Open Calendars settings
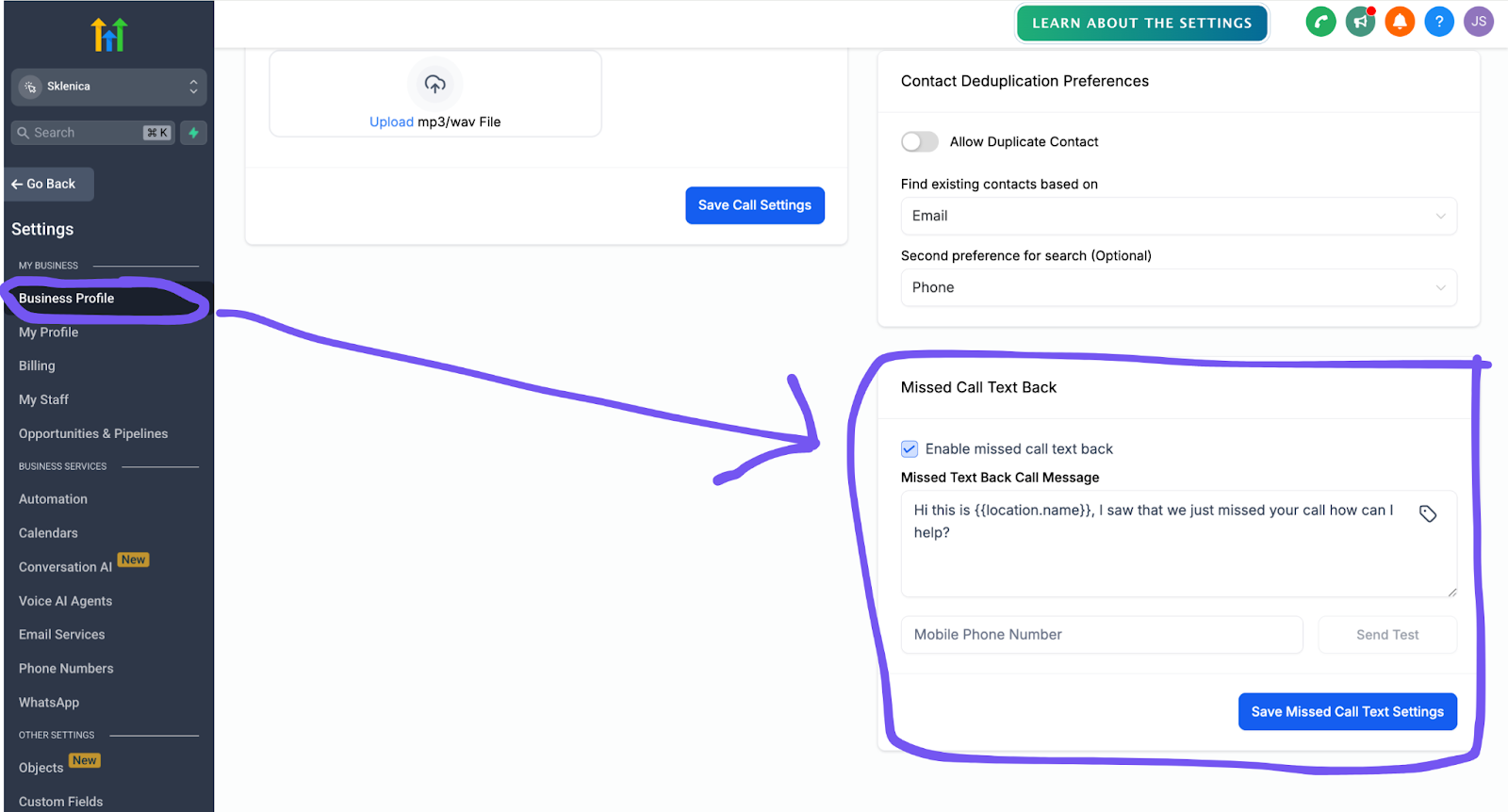The width and height of the screenshot is (1508, 812). 48,533
